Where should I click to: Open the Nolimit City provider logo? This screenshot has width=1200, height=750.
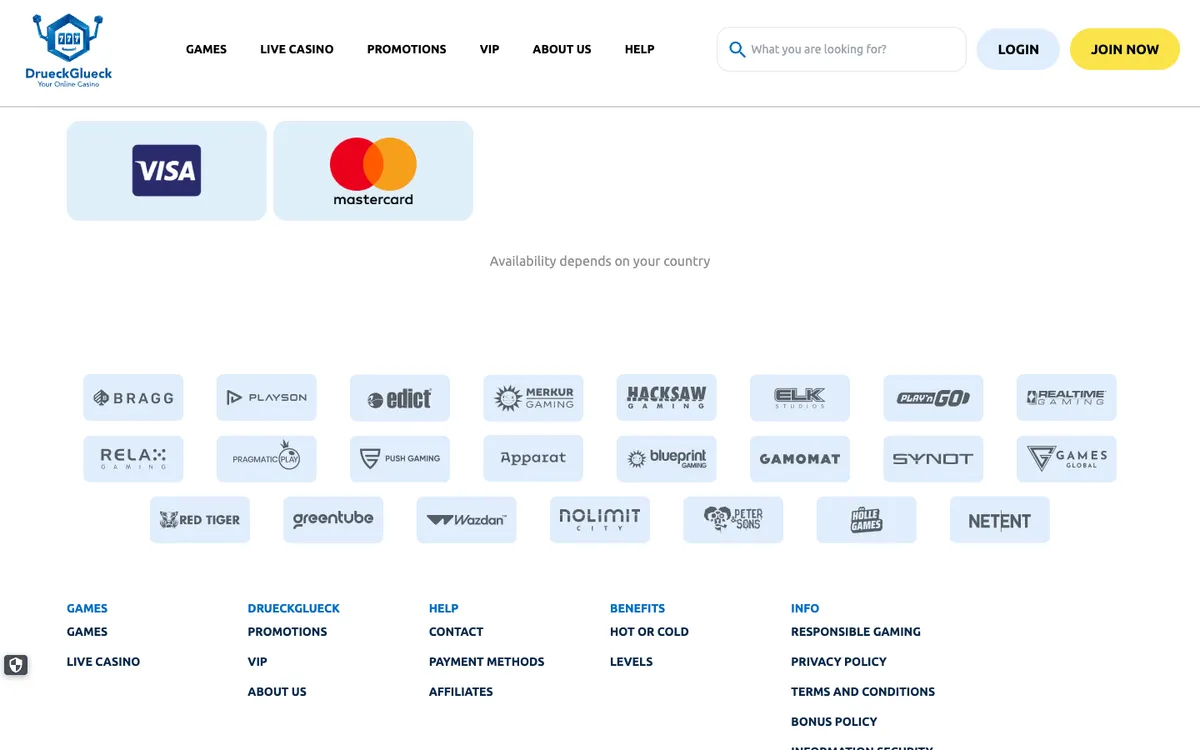pyautogui.click(x=600, y=520)
